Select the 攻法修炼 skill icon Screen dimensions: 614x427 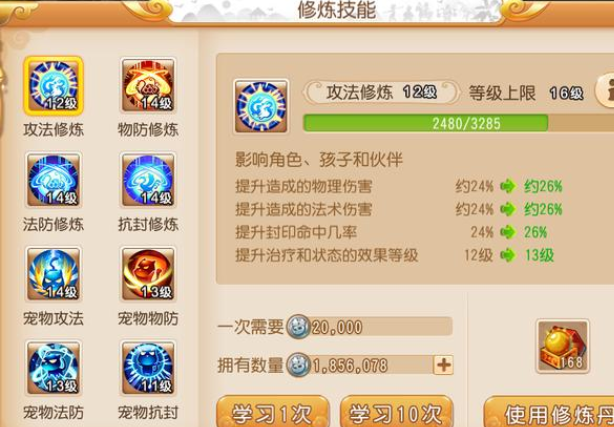[x=54, y=86]
